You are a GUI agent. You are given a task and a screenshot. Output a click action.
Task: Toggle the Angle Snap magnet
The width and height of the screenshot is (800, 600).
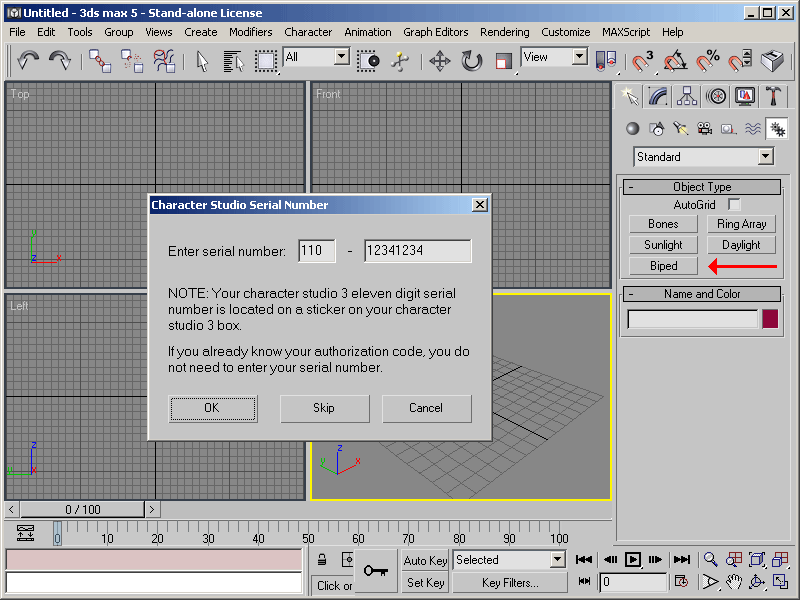point(674,61)
